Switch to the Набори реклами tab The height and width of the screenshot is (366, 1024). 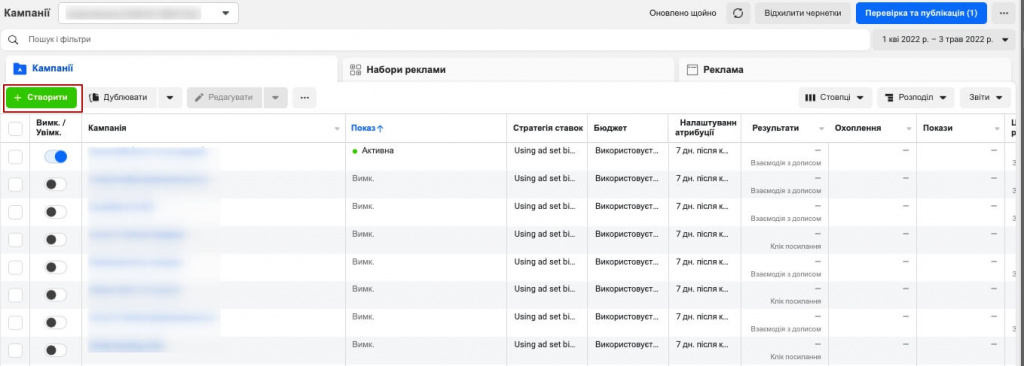508,69
